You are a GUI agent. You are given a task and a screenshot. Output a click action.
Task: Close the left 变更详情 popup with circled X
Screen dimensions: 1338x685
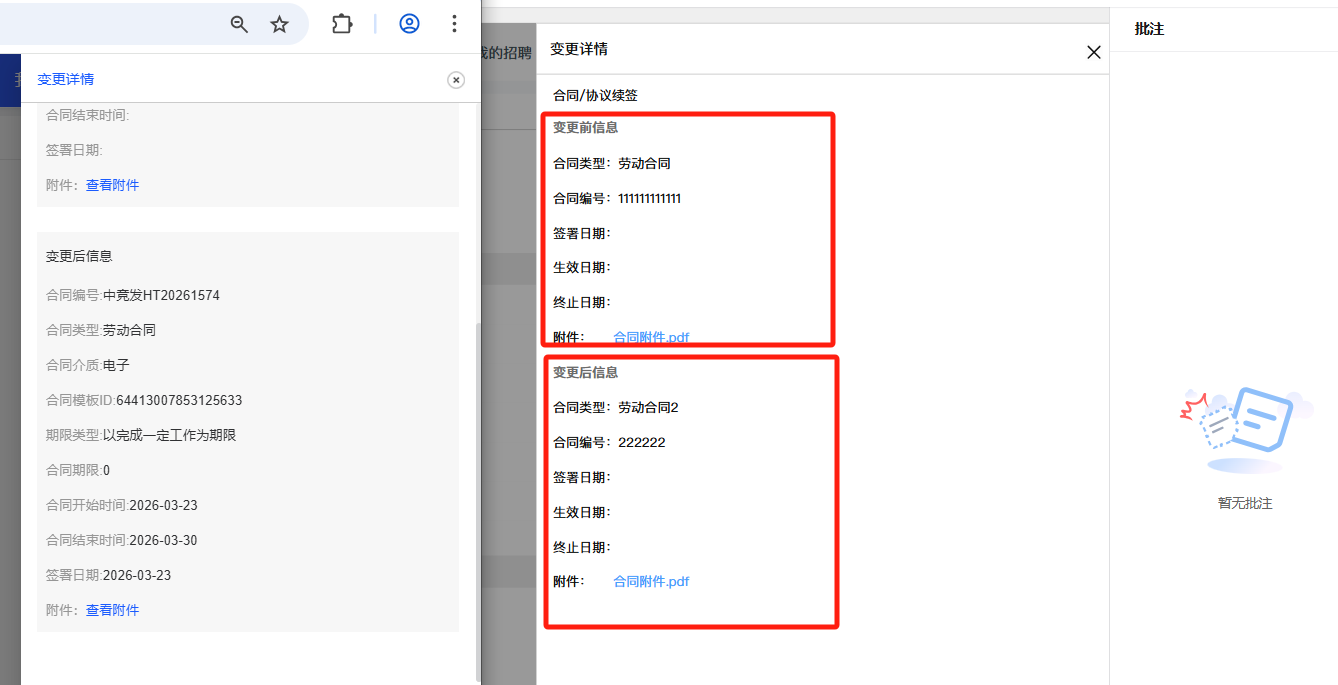tap(456, 80)
